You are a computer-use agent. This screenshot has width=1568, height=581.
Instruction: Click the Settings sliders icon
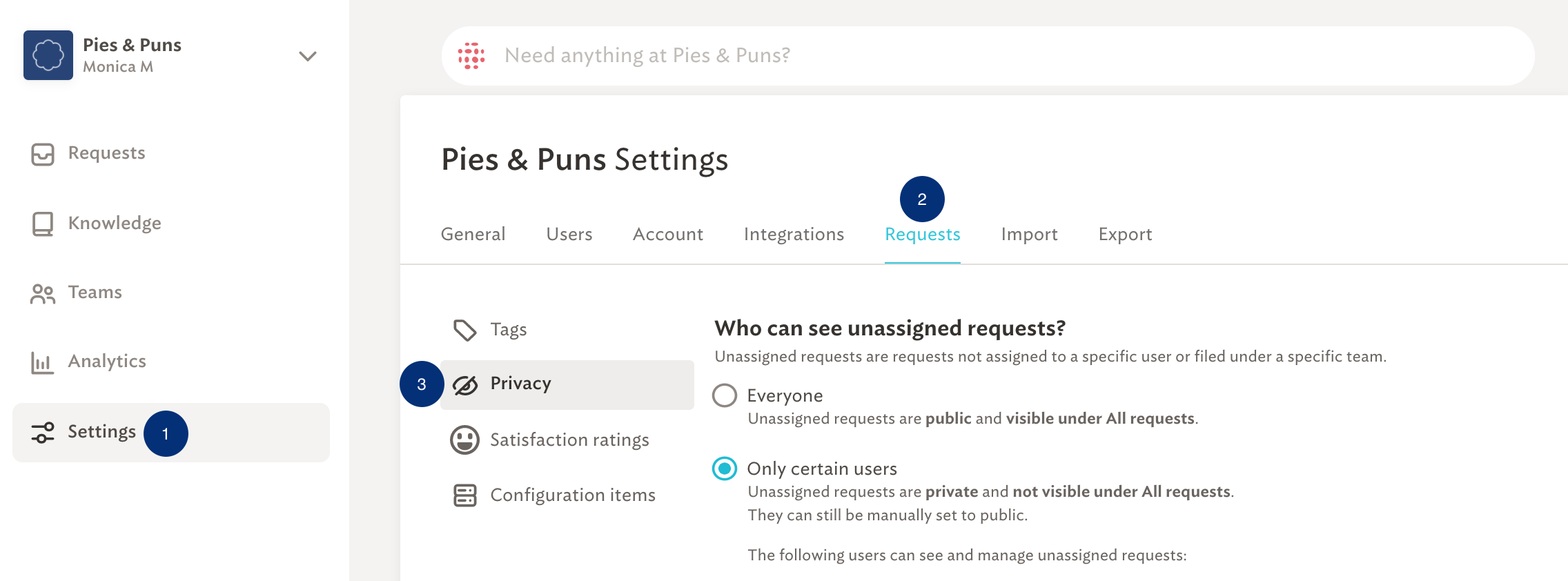coord(43,433)
